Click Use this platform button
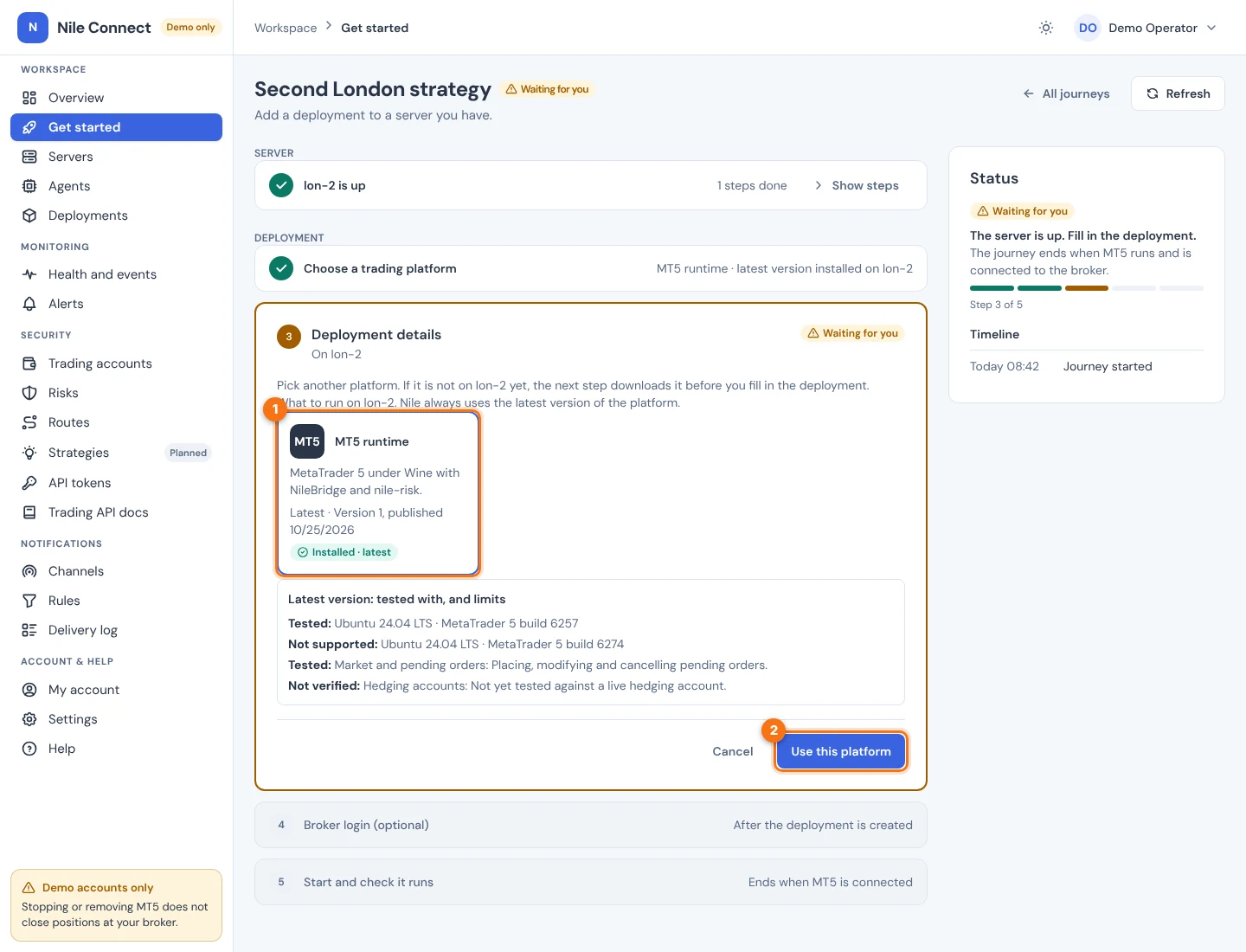The width and height of the screenshot is (1246, 952). [x=841, y=751]
